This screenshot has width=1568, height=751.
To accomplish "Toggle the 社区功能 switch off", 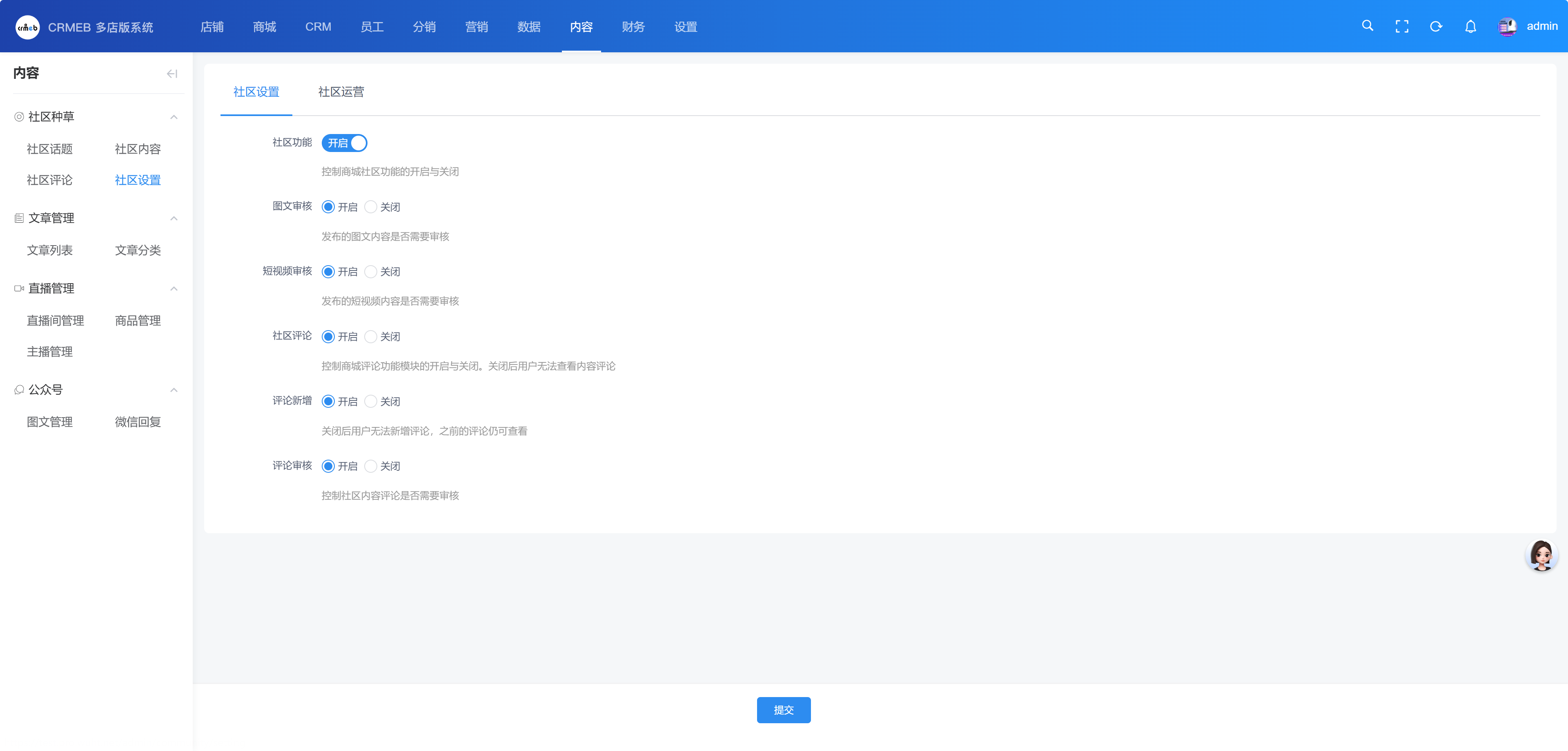I will pos(345,143).
